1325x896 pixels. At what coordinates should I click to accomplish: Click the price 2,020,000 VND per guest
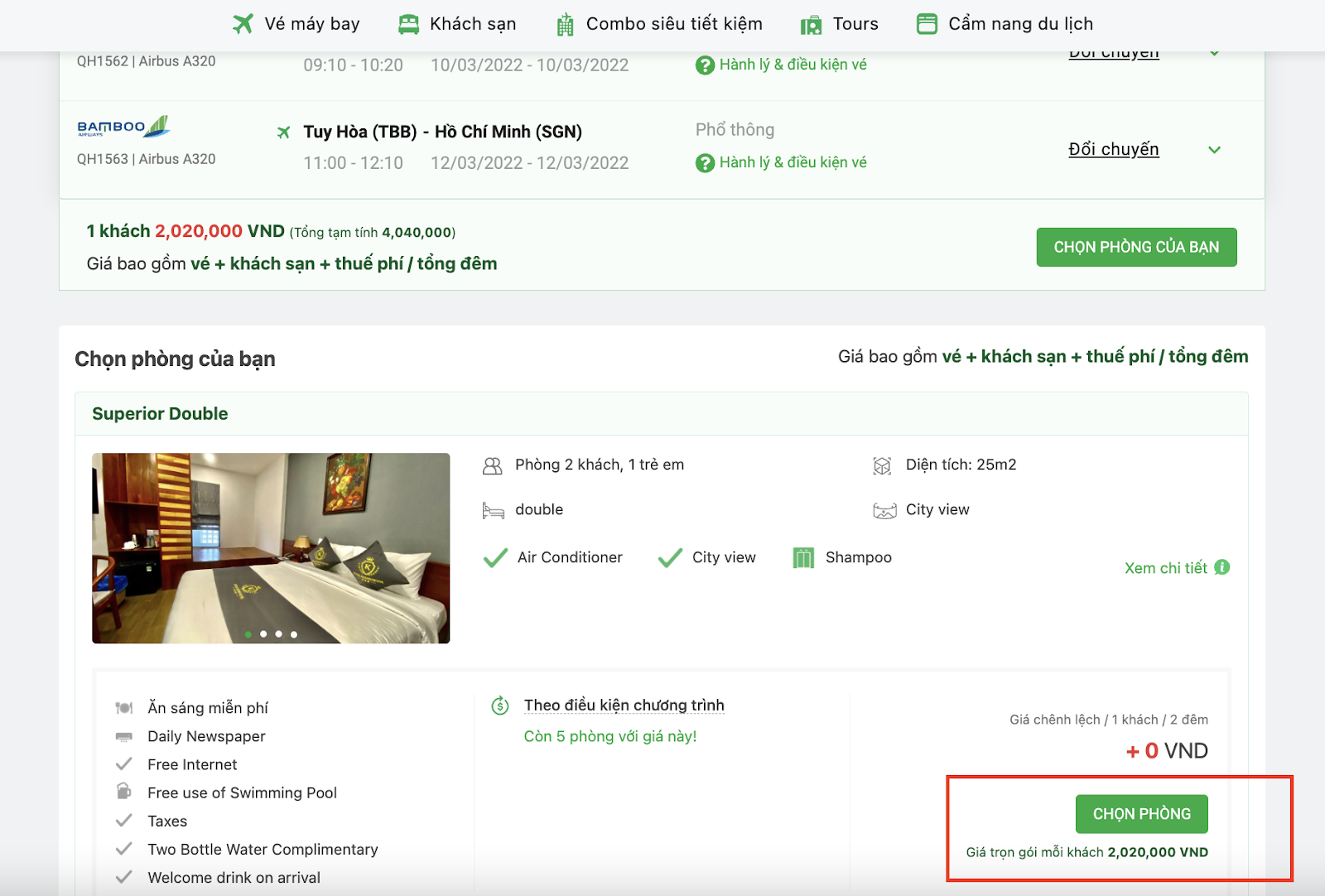click(219, 231)
